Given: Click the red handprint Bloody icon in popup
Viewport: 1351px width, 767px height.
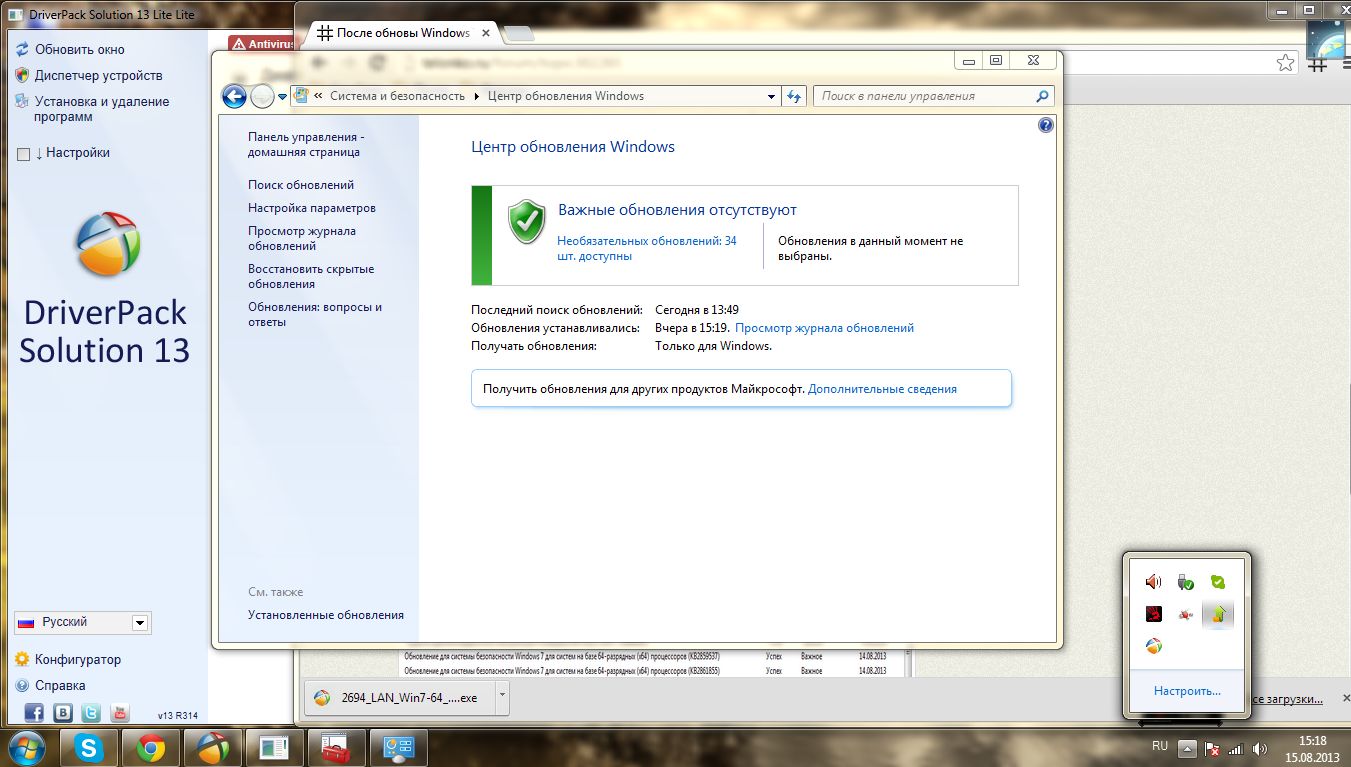Looking at the screenshot, I should (x=1153, y=614).
